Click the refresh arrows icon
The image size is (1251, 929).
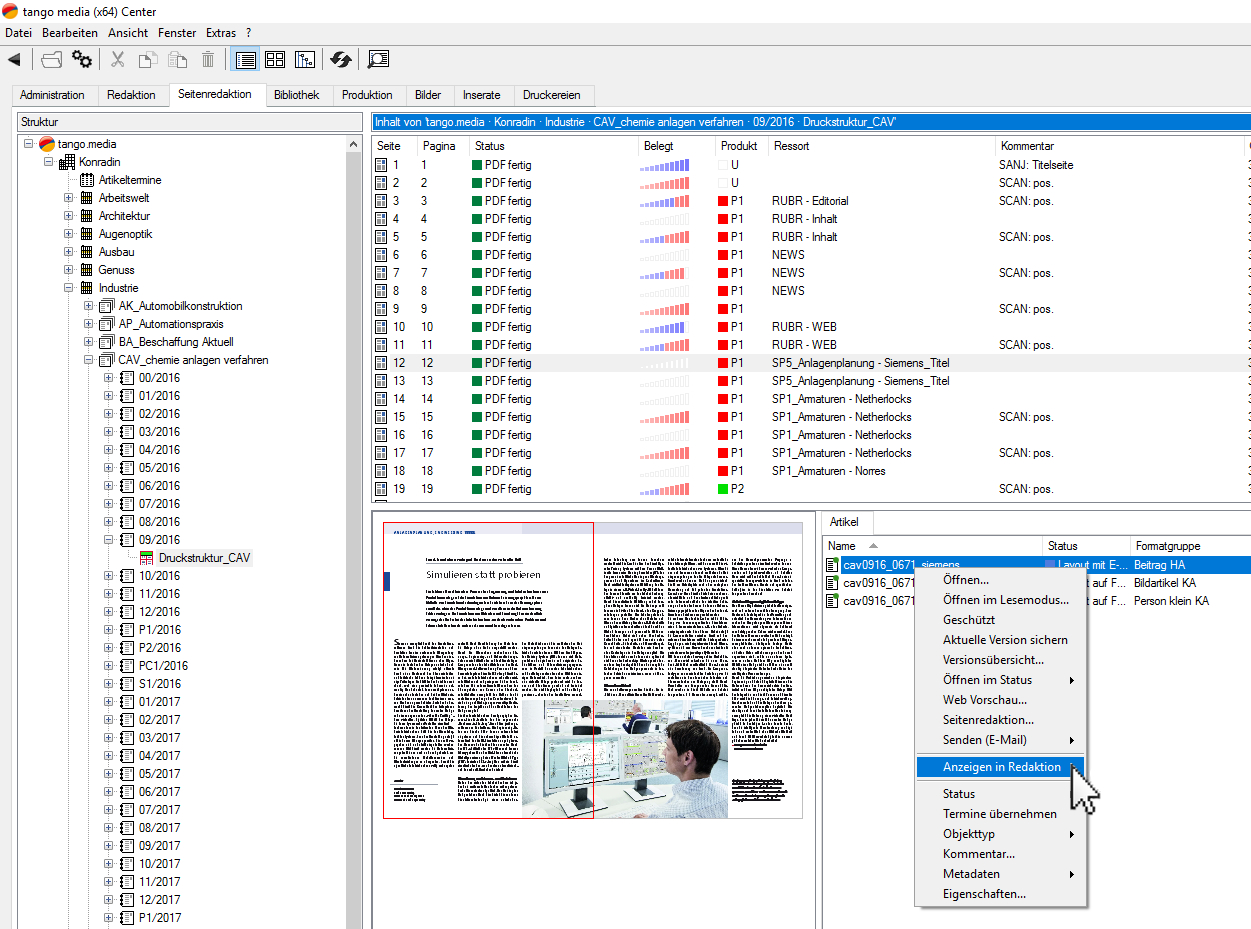pos(341,60)
